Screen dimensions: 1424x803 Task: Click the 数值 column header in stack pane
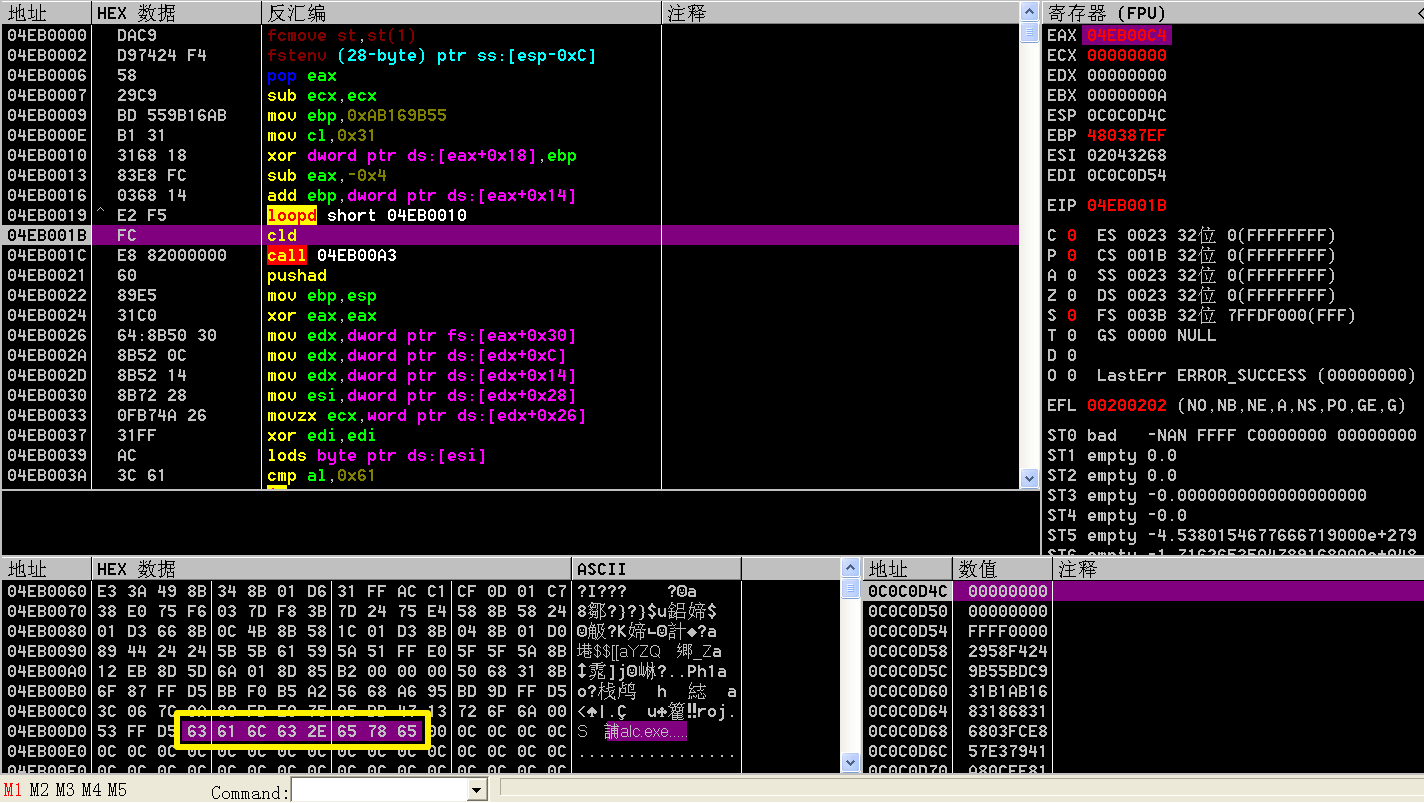pos(1002,569)
